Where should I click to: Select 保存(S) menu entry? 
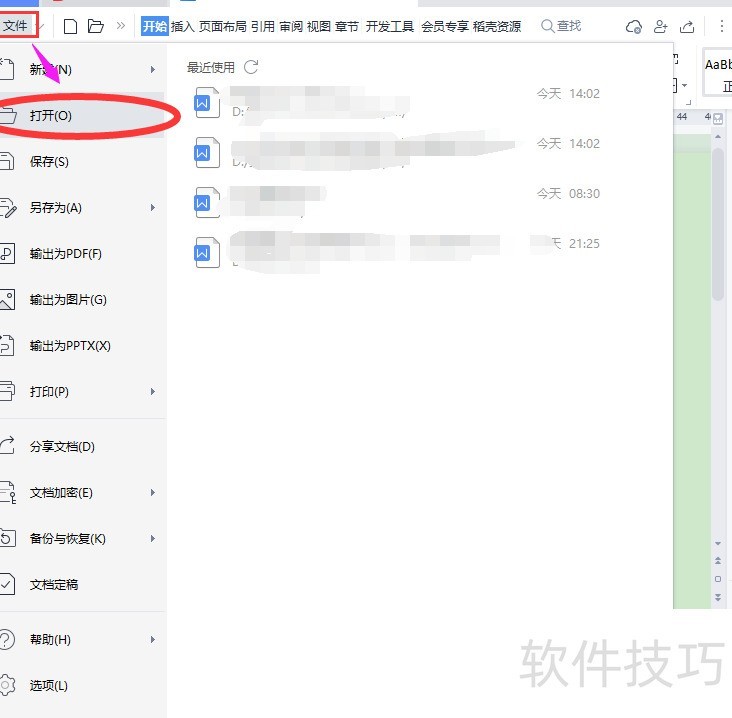pyautogui.click(x=82, y=162)
